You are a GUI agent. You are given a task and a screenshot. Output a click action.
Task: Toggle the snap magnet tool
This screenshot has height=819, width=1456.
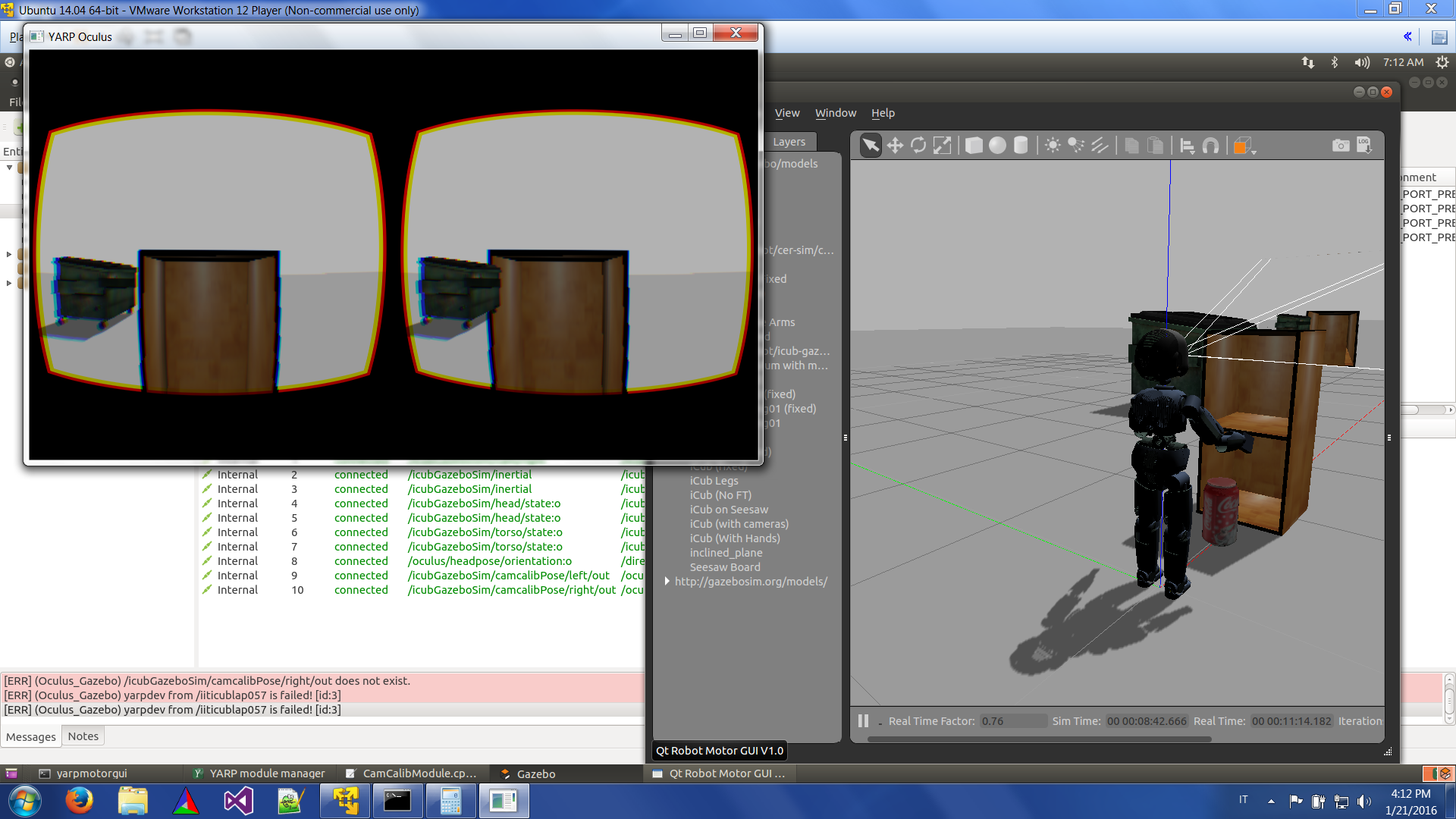(x=1211, y=146)
